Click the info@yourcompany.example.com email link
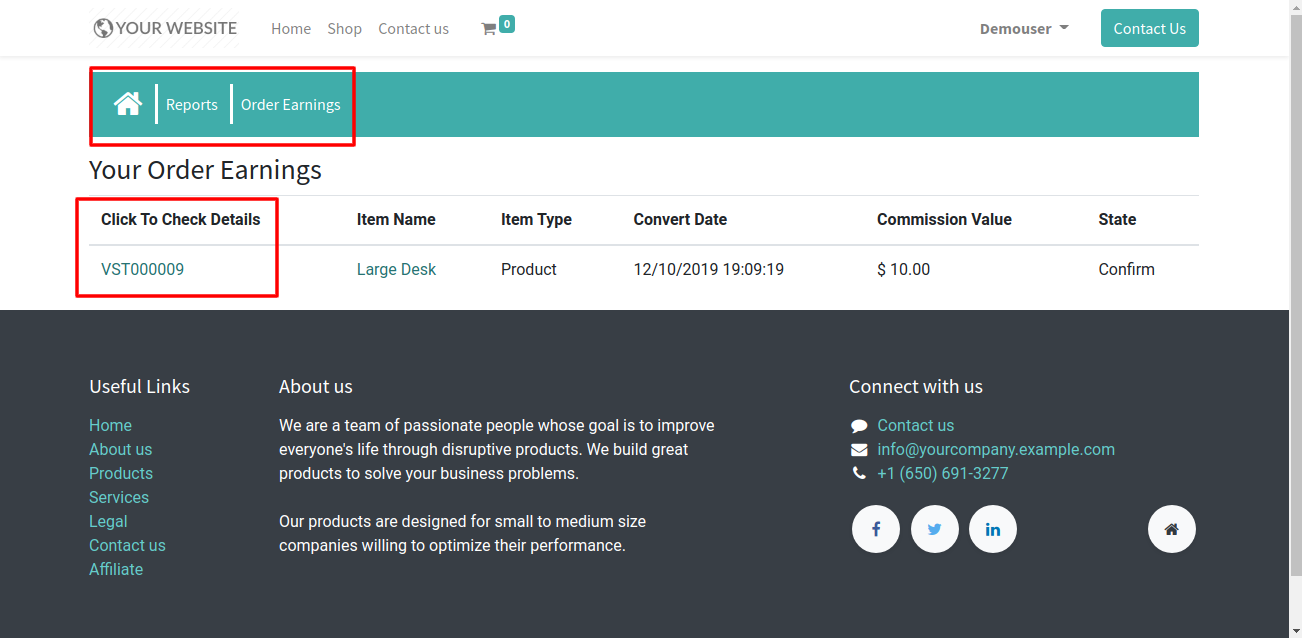The image size is (1302, 638). 995,449
